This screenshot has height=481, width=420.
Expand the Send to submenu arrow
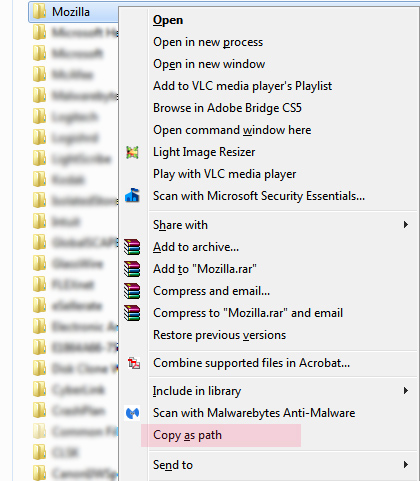[406, 465]
